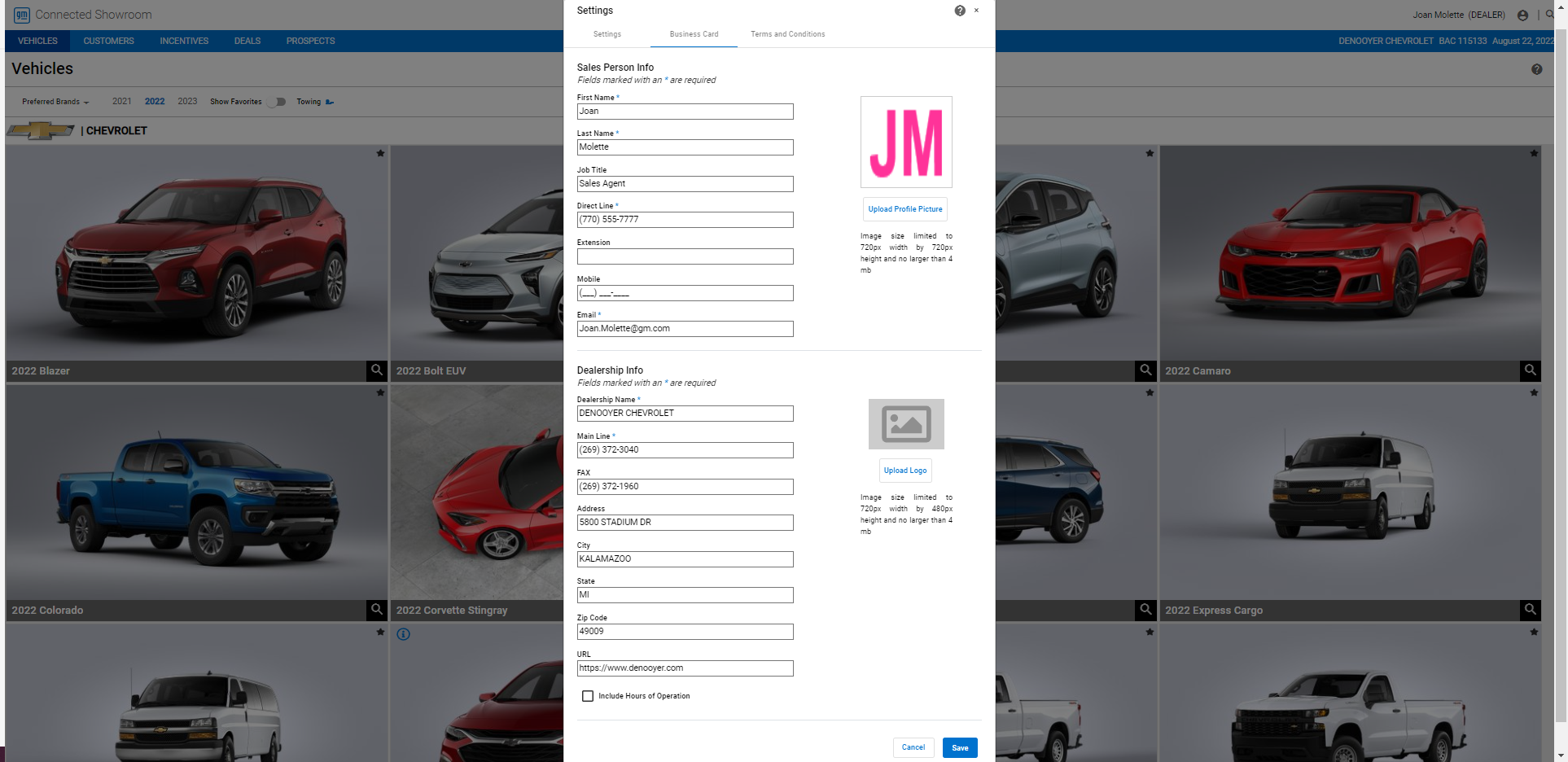Save the business card settings
The height and width of the screenshot is (762, 1568).
[960, 747]
